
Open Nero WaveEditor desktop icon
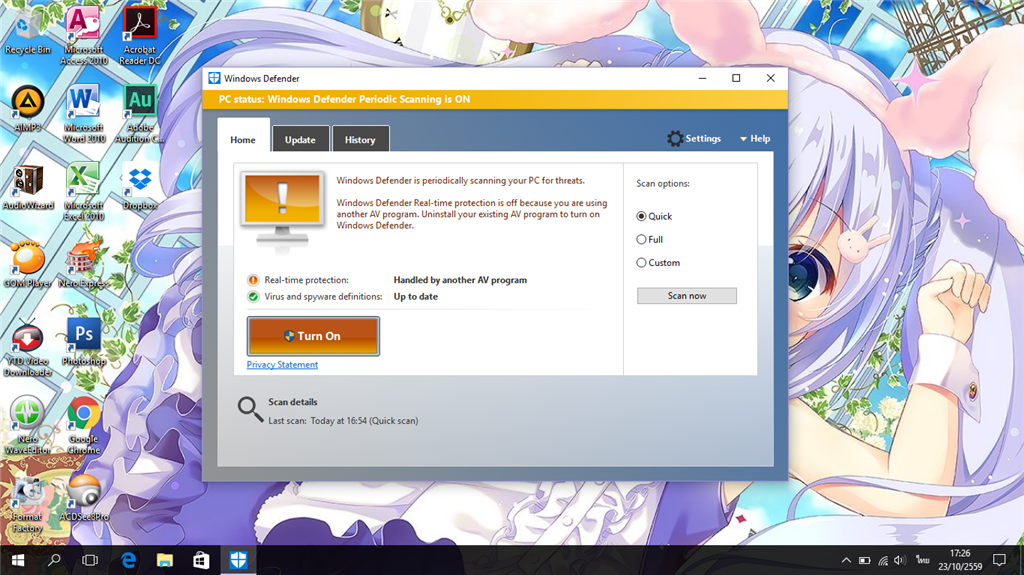click(x=27, y=426)
